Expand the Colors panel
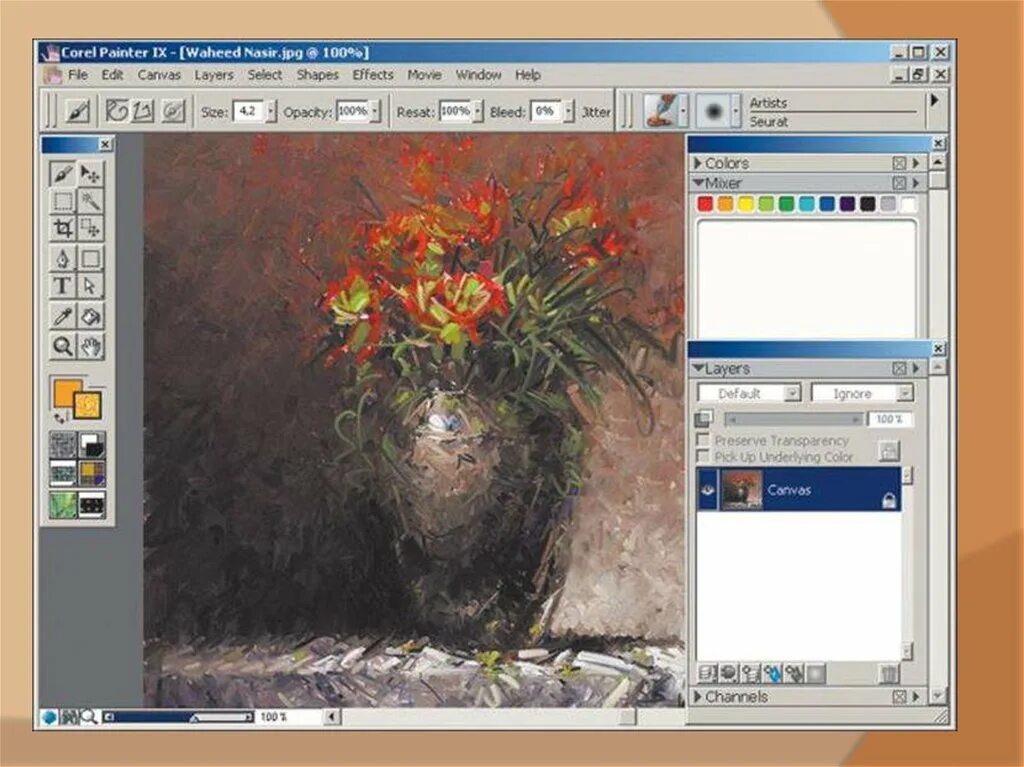 pos(697,163)
